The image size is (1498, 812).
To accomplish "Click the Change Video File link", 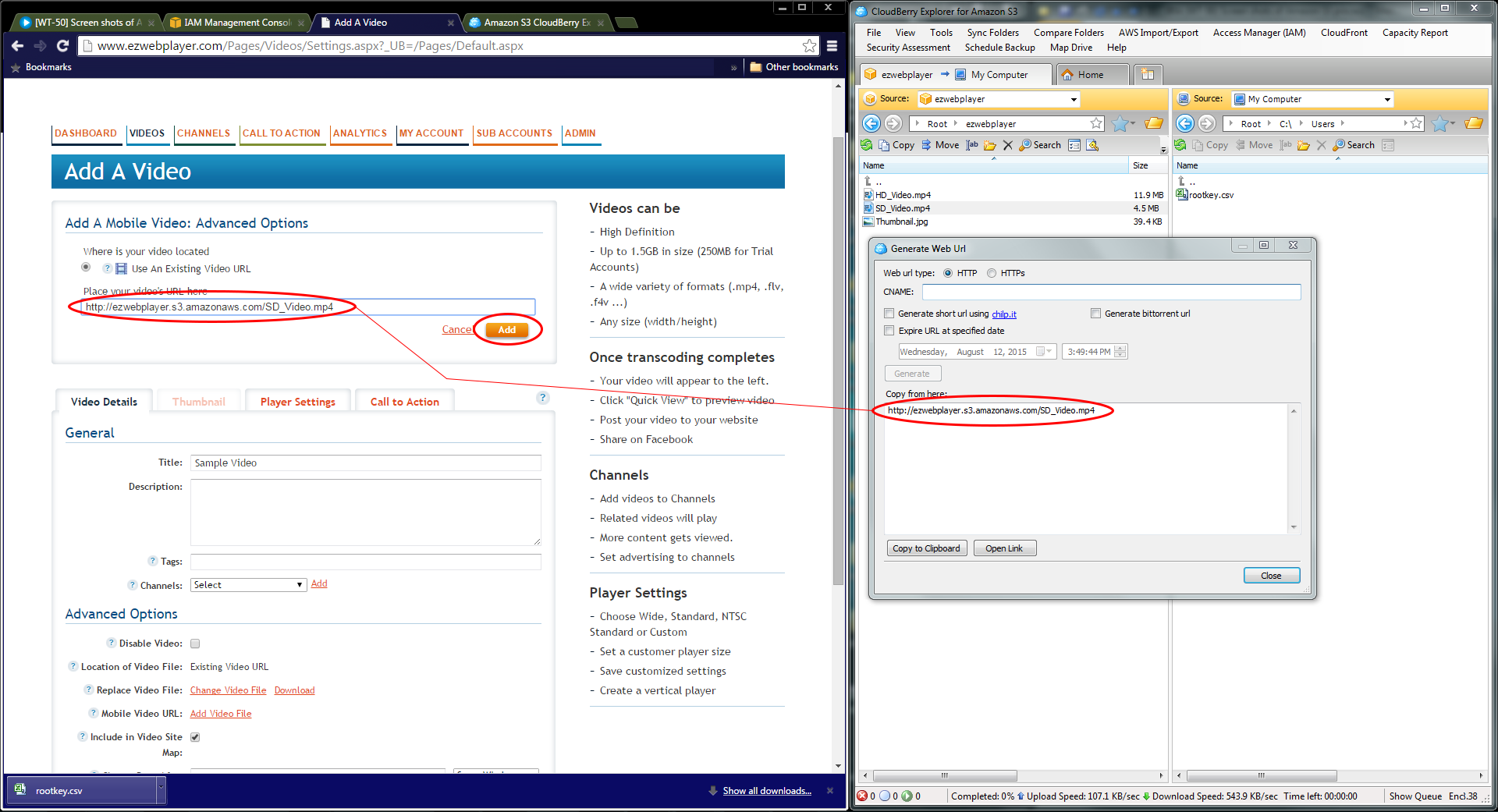I will [x=228, y=690].
